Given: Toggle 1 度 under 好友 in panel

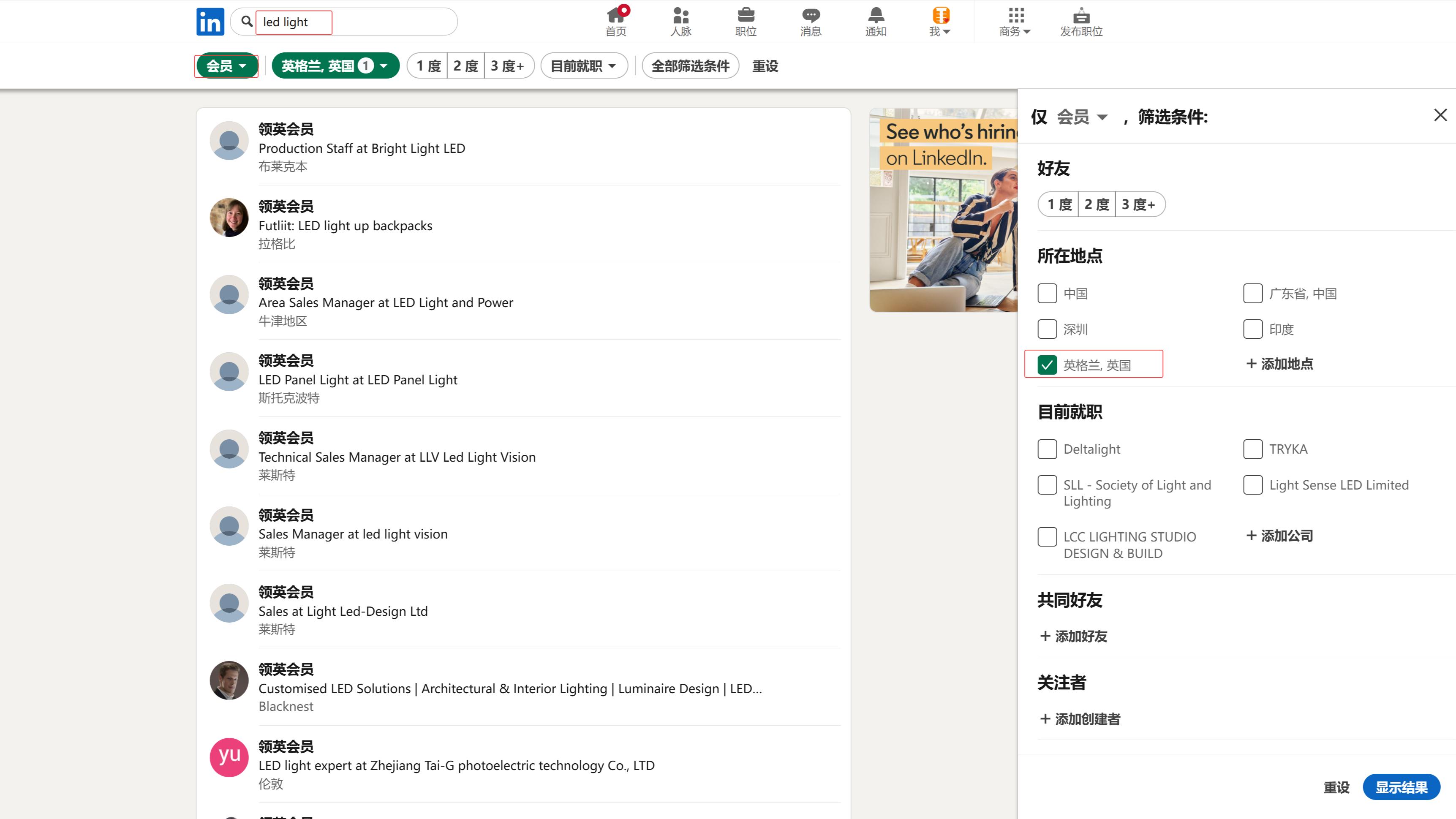Looking at the screenshot, I should pyautogui.click(x=1059, y=204).
